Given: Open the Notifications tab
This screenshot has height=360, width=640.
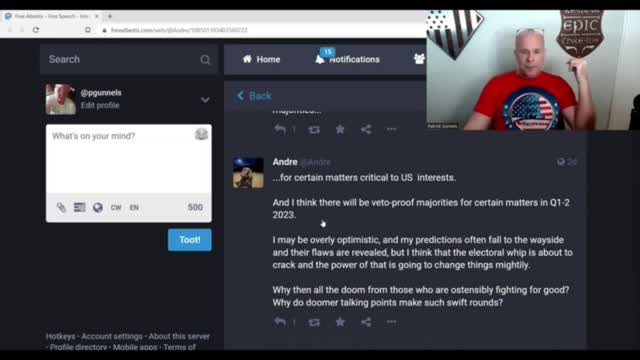Looking at the screenshot, I should click(347, 59).
